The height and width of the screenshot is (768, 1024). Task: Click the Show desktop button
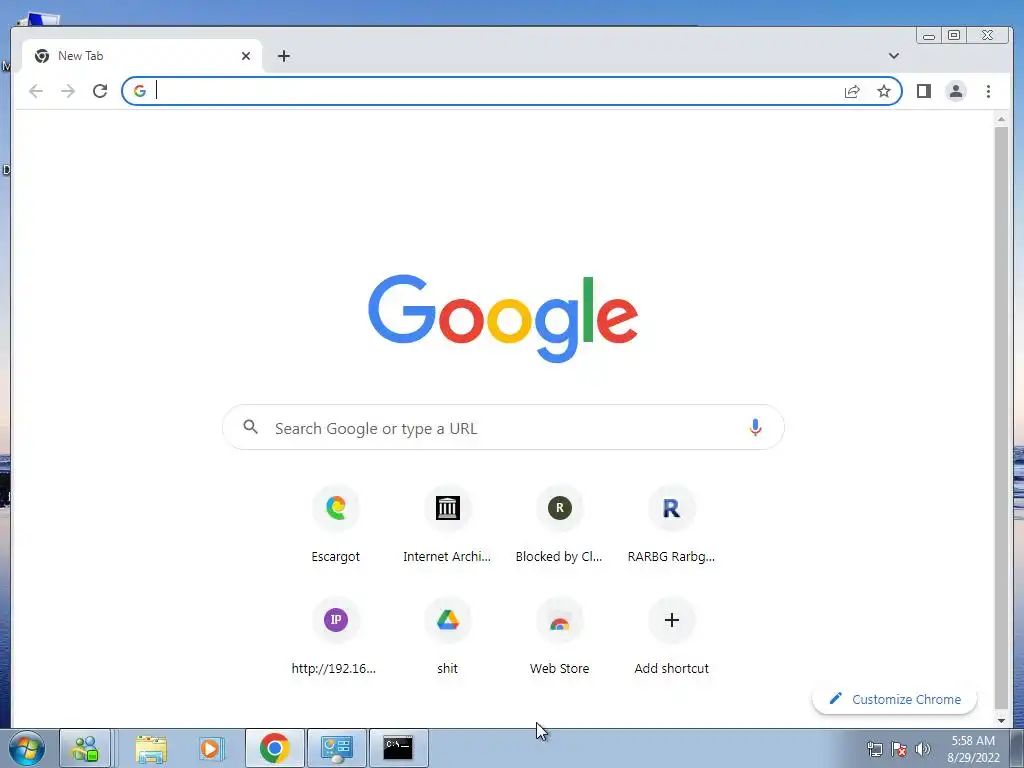[1019, 748]
